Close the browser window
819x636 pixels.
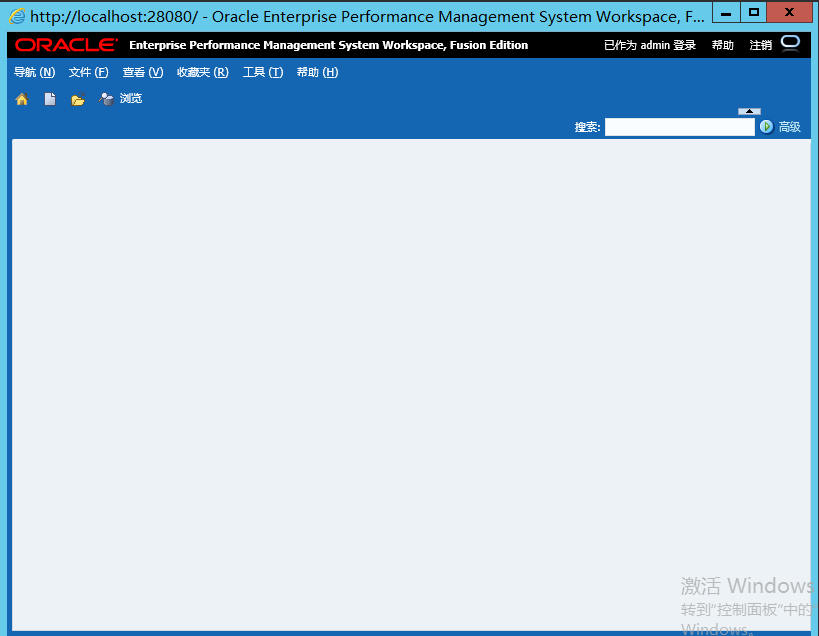tap(789, 12)
